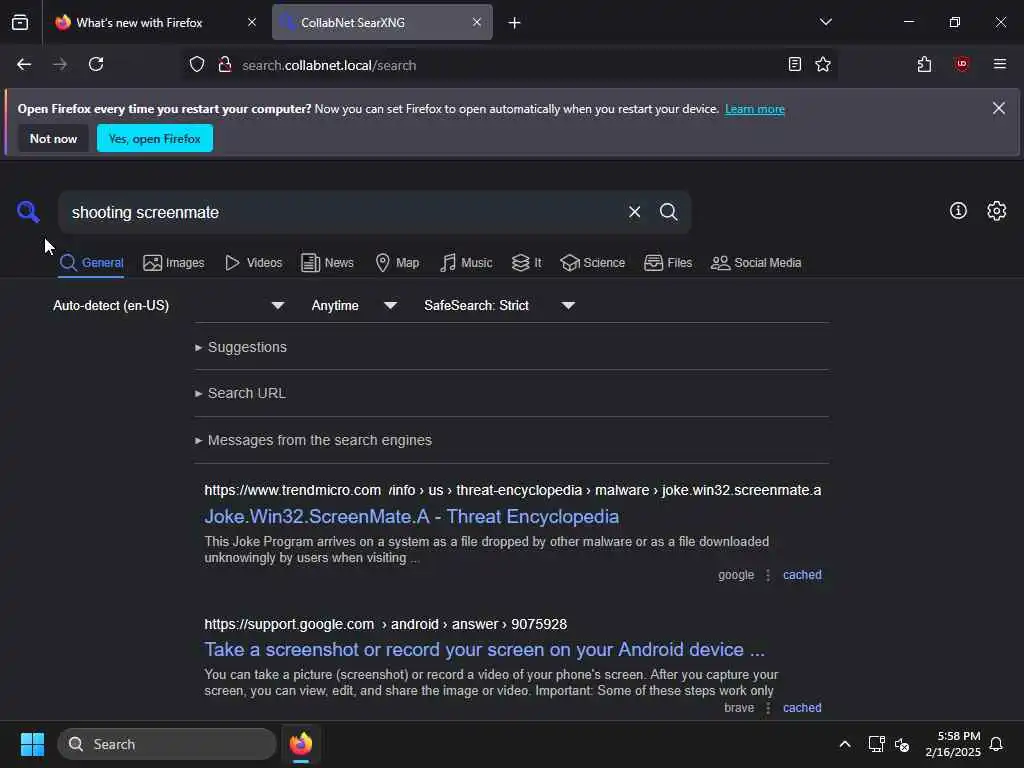Open Auto-detect language dropdown
The width and height of the screenshot is (1024, 768).
[168, 306]
